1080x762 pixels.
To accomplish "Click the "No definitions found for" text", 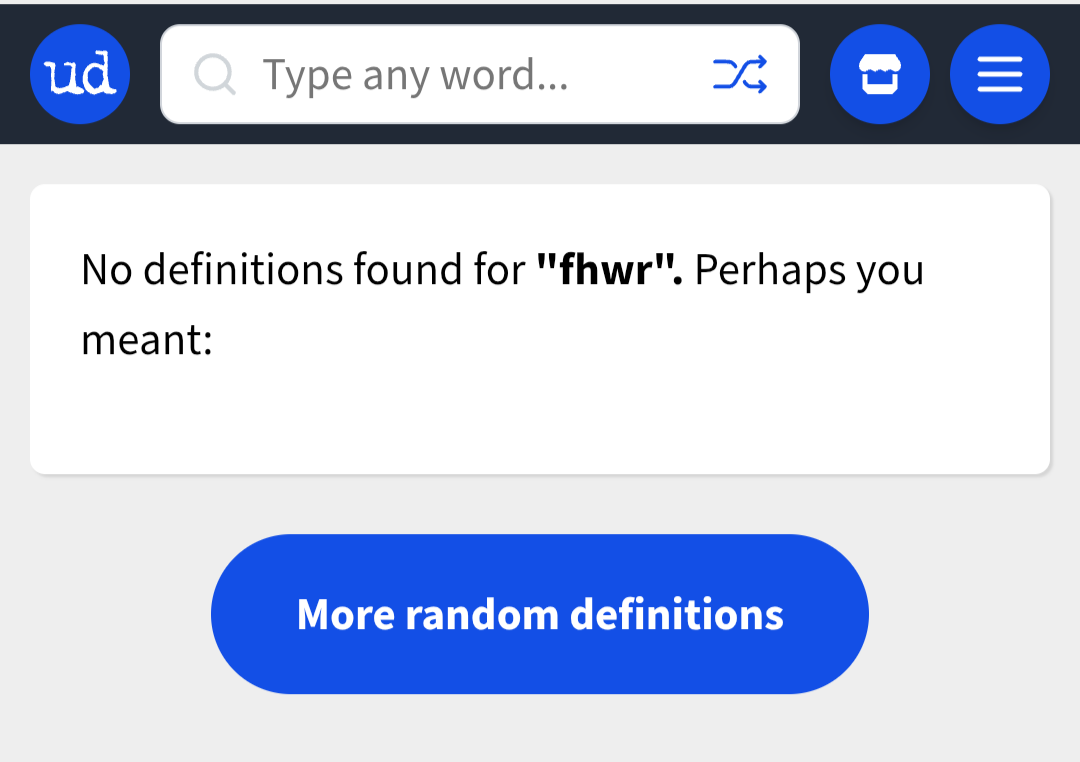I will (x=303, y=270).
